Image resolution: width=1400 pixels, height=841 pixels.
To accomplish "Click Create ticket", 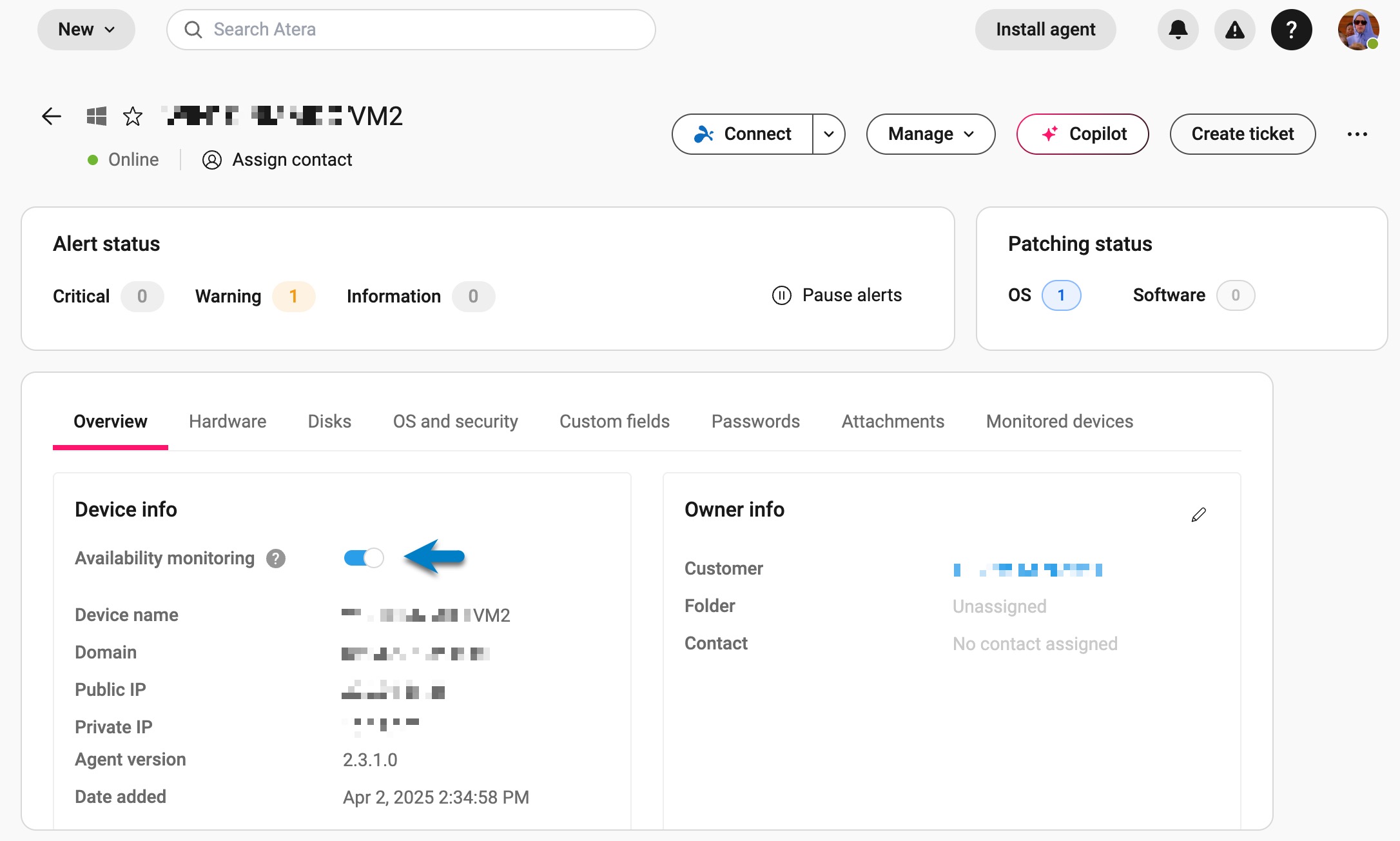I will (1243, 134).
